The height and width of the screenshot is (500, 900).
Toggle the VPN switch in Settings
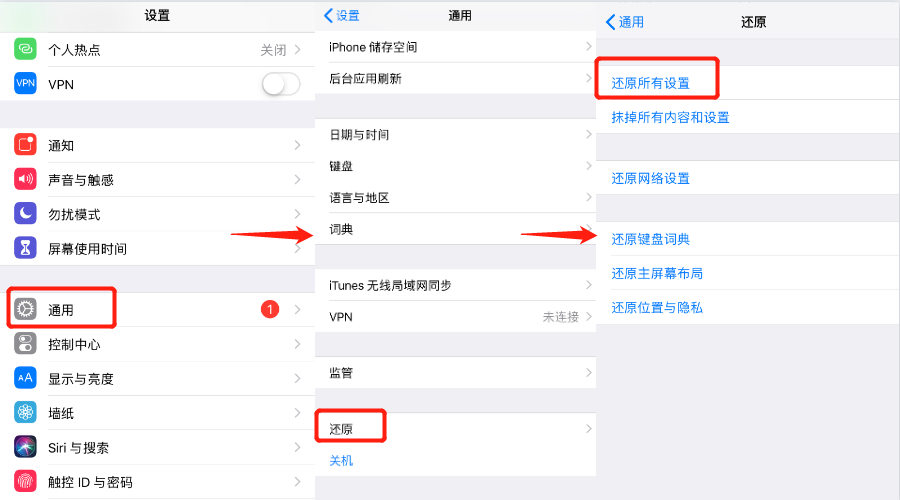281,84
